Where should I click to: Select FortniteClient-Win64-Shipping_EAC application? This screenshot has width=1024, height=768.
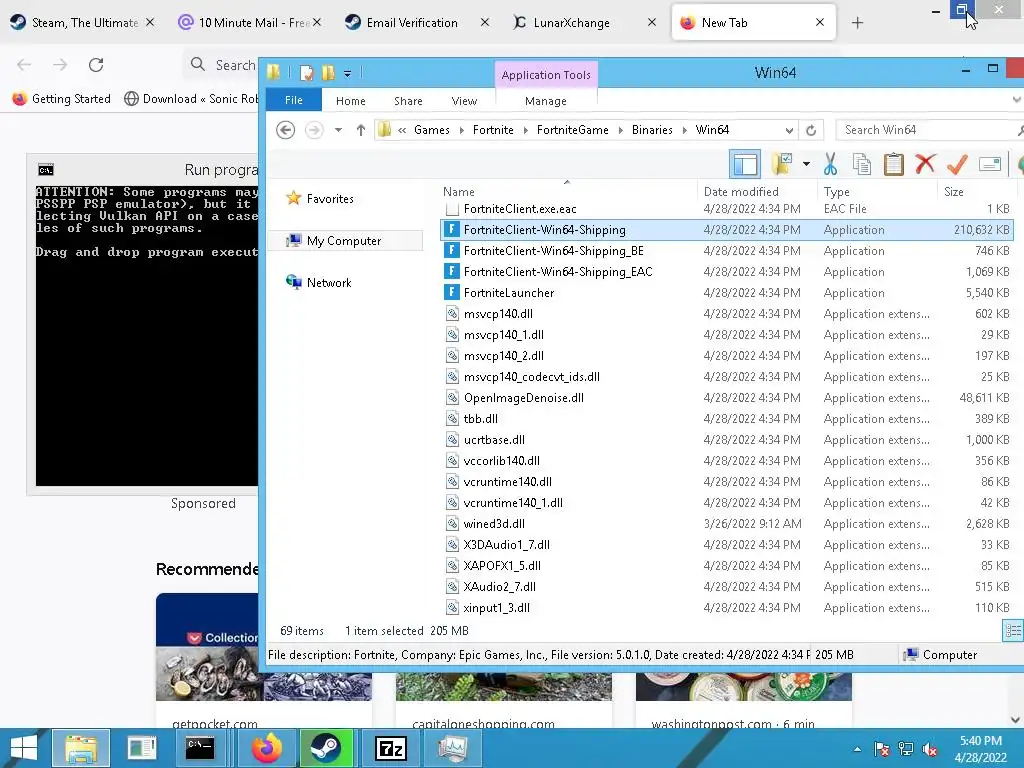pyautogui.click(x=558, y=272)
